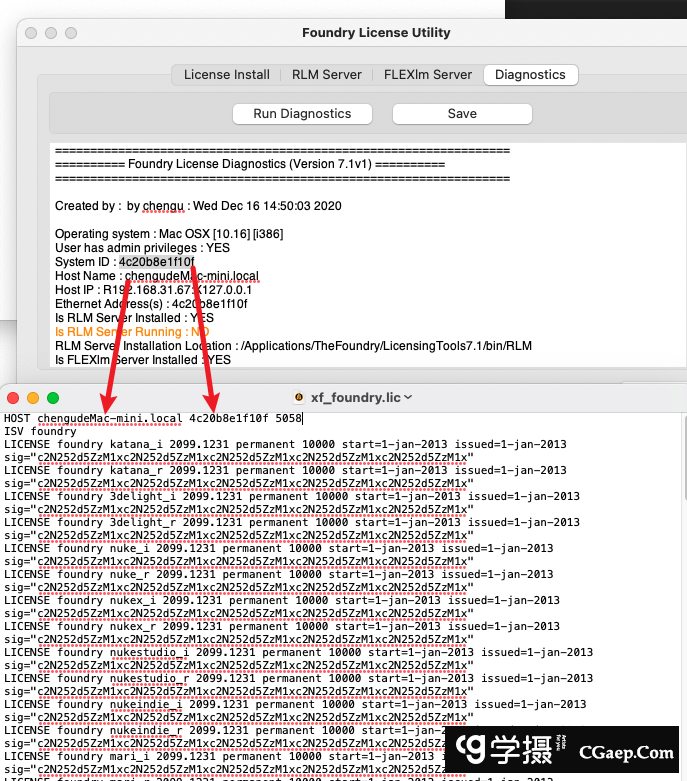Screen dimensions: 687x781
Task: Click the xf_foundry.lic document proxy icon
Action: [298, 398]
